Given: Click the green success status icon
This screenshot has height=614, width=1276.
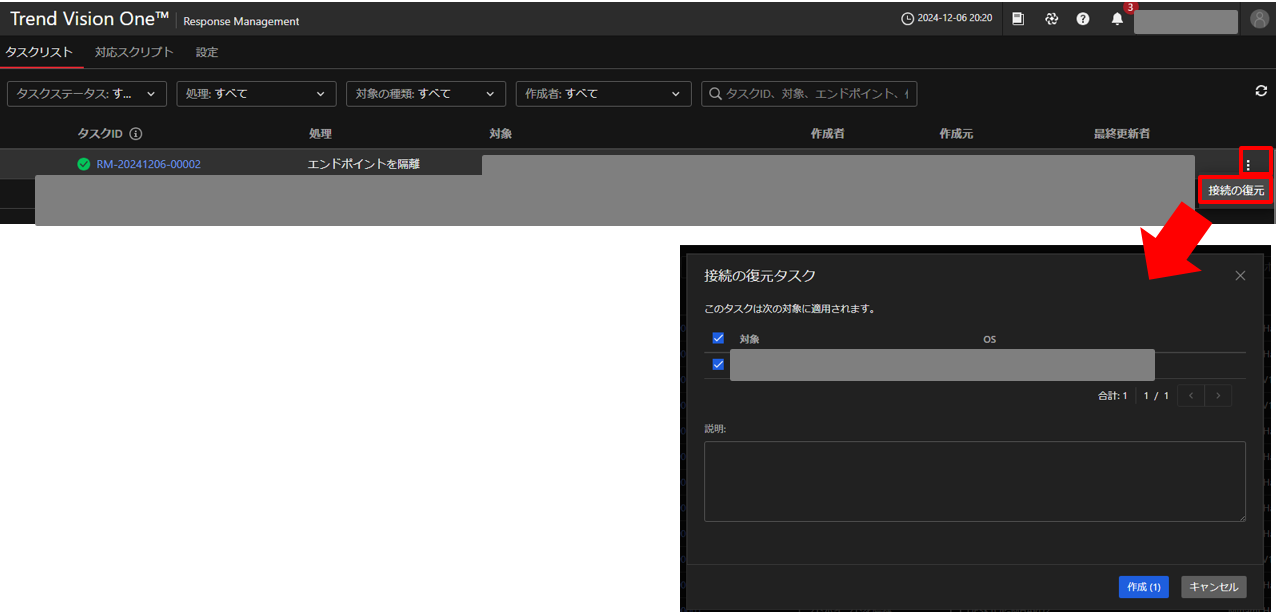Looking at the screenshot, I should tap(84, 164).
